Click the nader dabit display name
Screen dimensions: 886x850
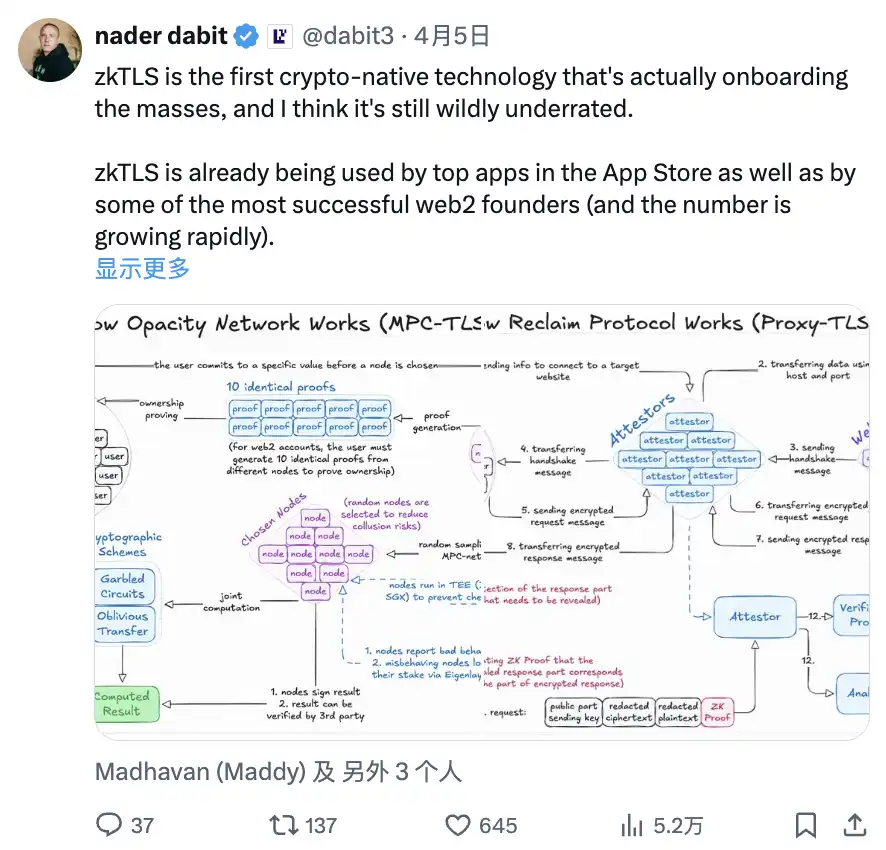pos(161,37)
